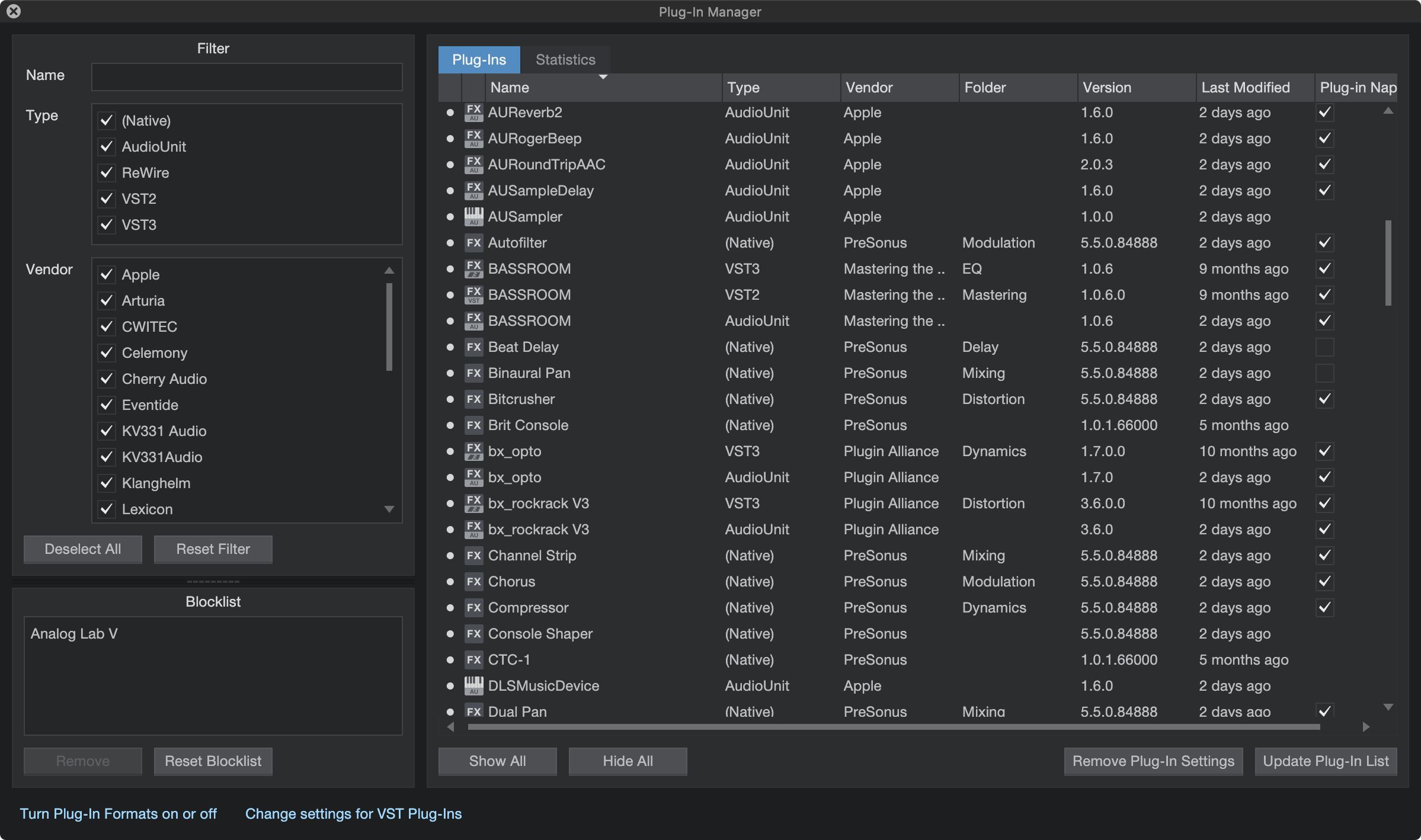Click the Name column sort arrow
The image size is (1421, 840).
pos(603,77)
